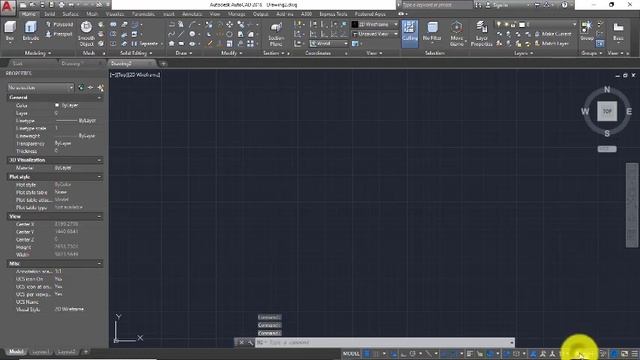Click the command line input field
This screenshot has height=360, width=640.
[x=384, y=342]
